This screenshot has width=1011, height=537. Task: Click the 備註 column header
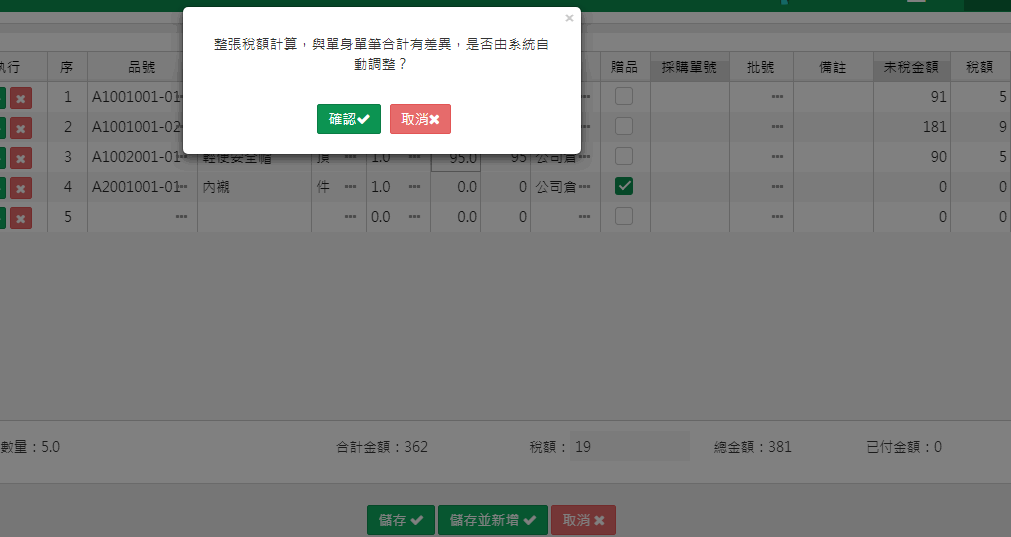click(832, 67)
